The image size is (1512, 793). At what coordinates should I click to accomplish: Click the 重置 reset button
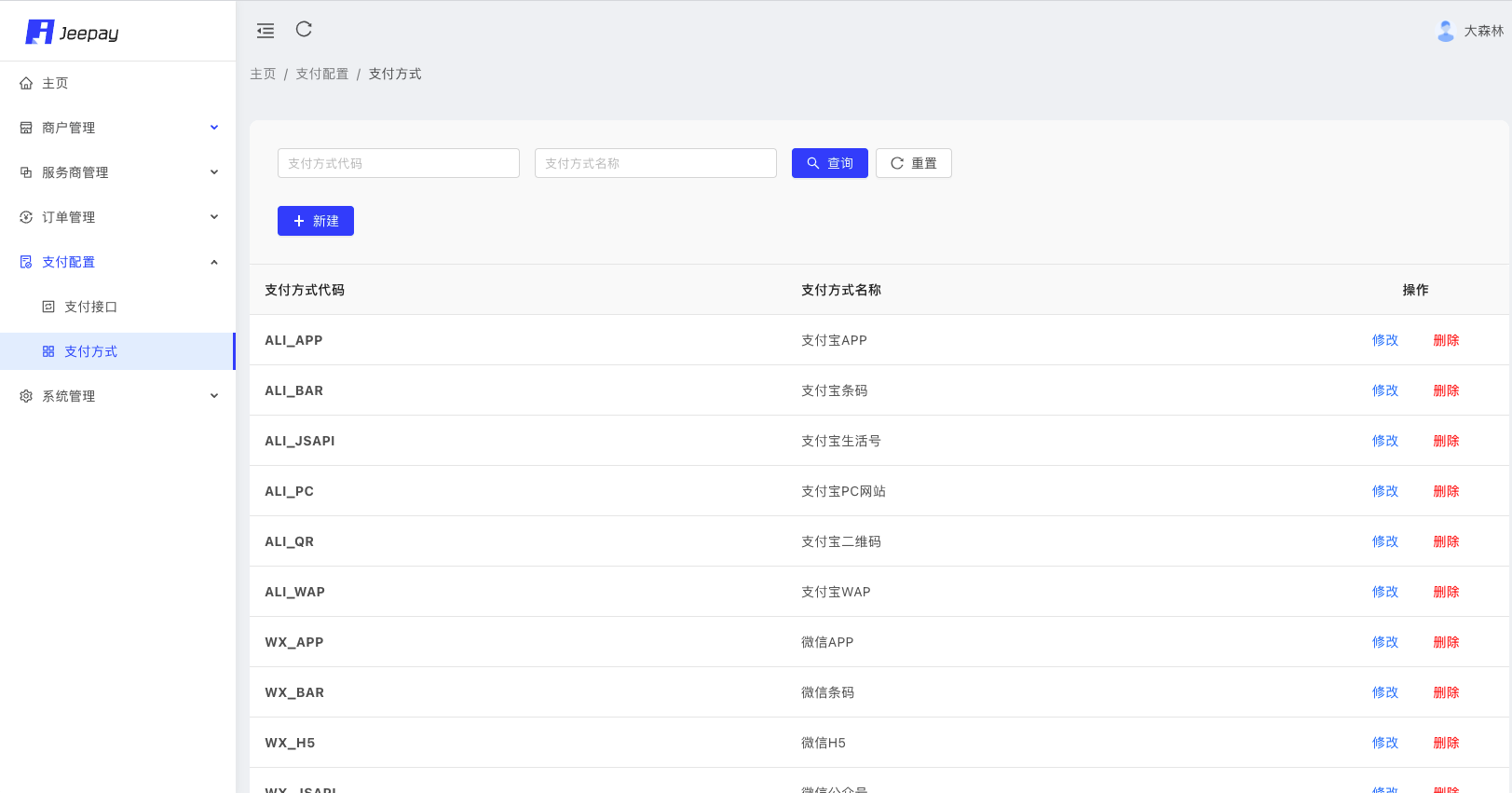(x=914, y=163)
